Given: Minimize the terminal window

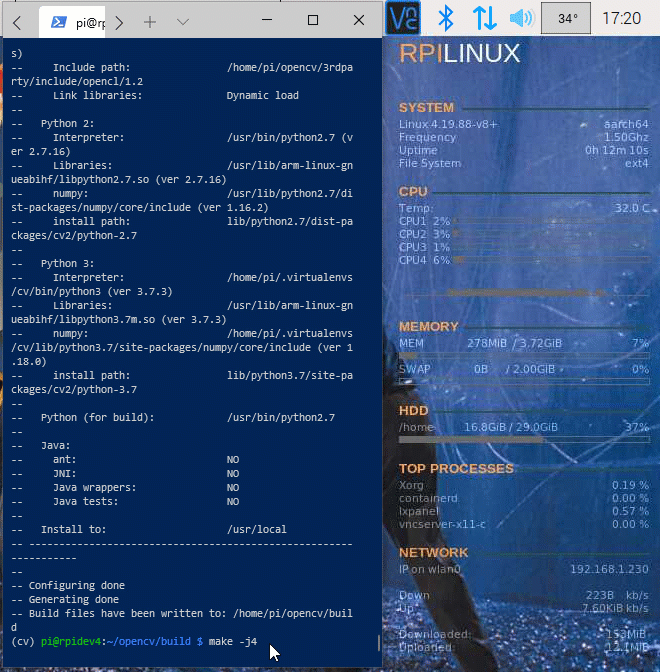Looking at the screenshot, I should pyautogui.click(x=267, y=20).
